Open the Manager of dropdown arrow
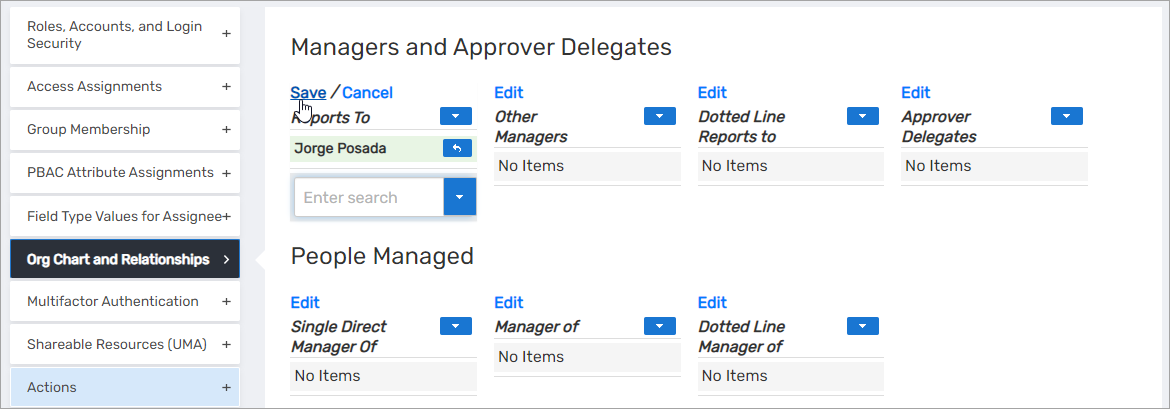The width and height of the screenshot is (1170, 409). click(x=660, y=326)
